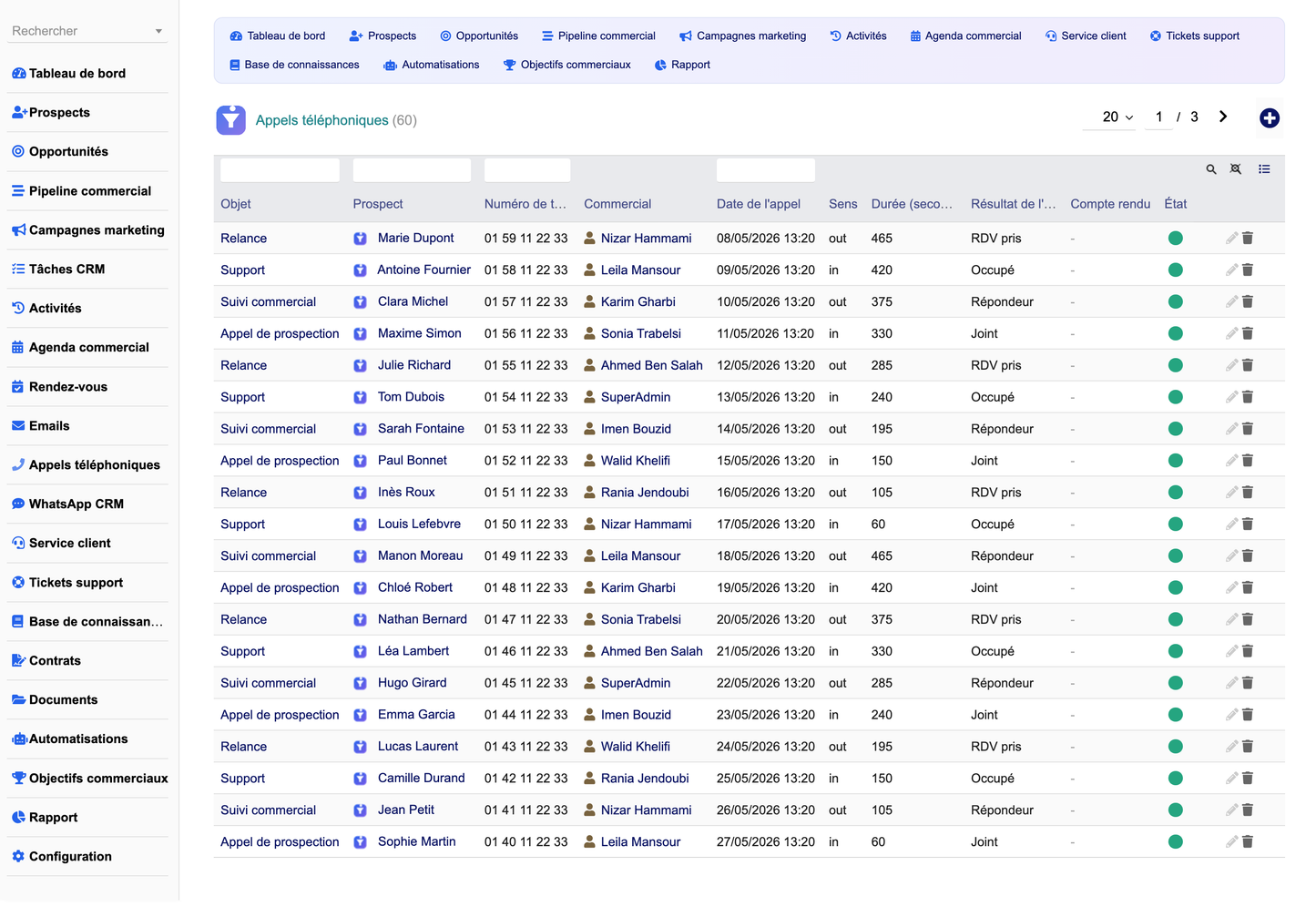The image size is (1316, 917).
Task: Click the page number field showing 1
Action: 1158,117
